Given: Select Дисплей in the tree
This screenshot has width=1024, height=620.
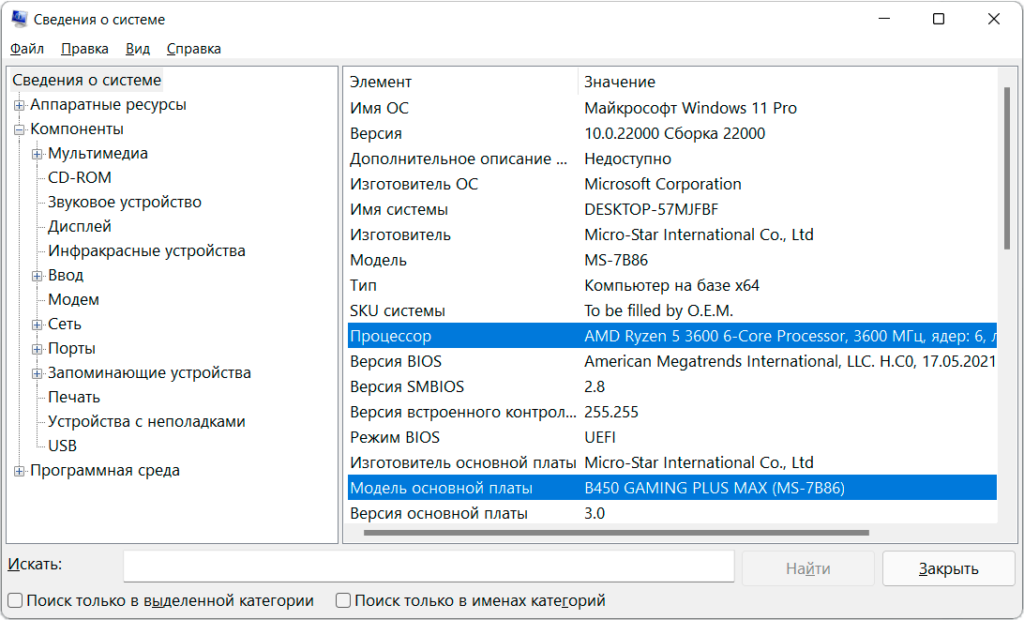Looking at the screenshot, I should click(x=80, y=226).
